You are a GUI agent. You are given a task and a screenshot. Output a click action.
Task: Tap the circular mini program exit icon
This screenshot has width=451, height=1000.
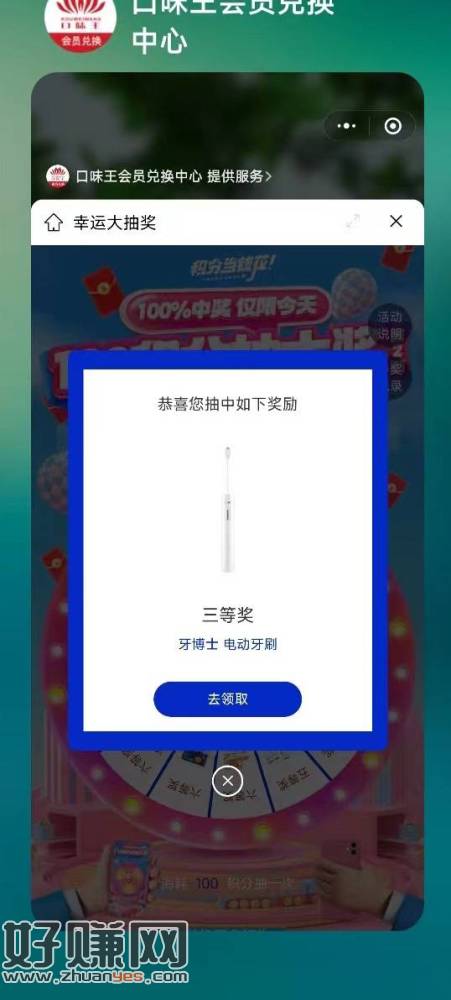(x=393, y=126)
